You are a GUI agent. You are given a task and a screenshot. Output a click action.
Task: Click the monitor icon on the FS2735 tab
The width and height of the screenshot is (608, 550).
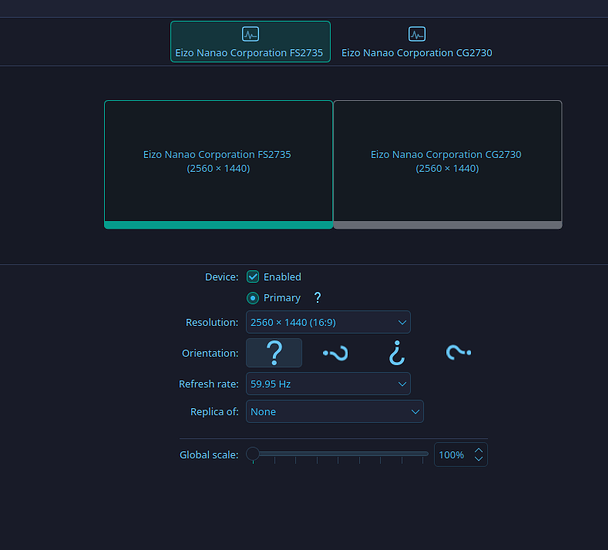(x=250, y=34)
